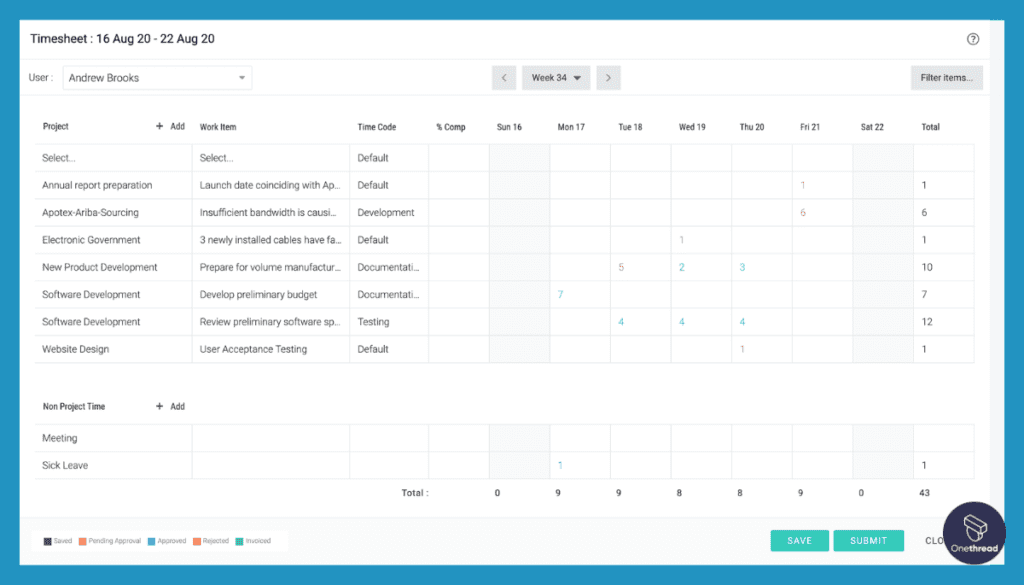The height and width of the screenshot is (585, 1024).
Task: Open the Andrew Brooks user dropdown
Action: tap(157, 78)
